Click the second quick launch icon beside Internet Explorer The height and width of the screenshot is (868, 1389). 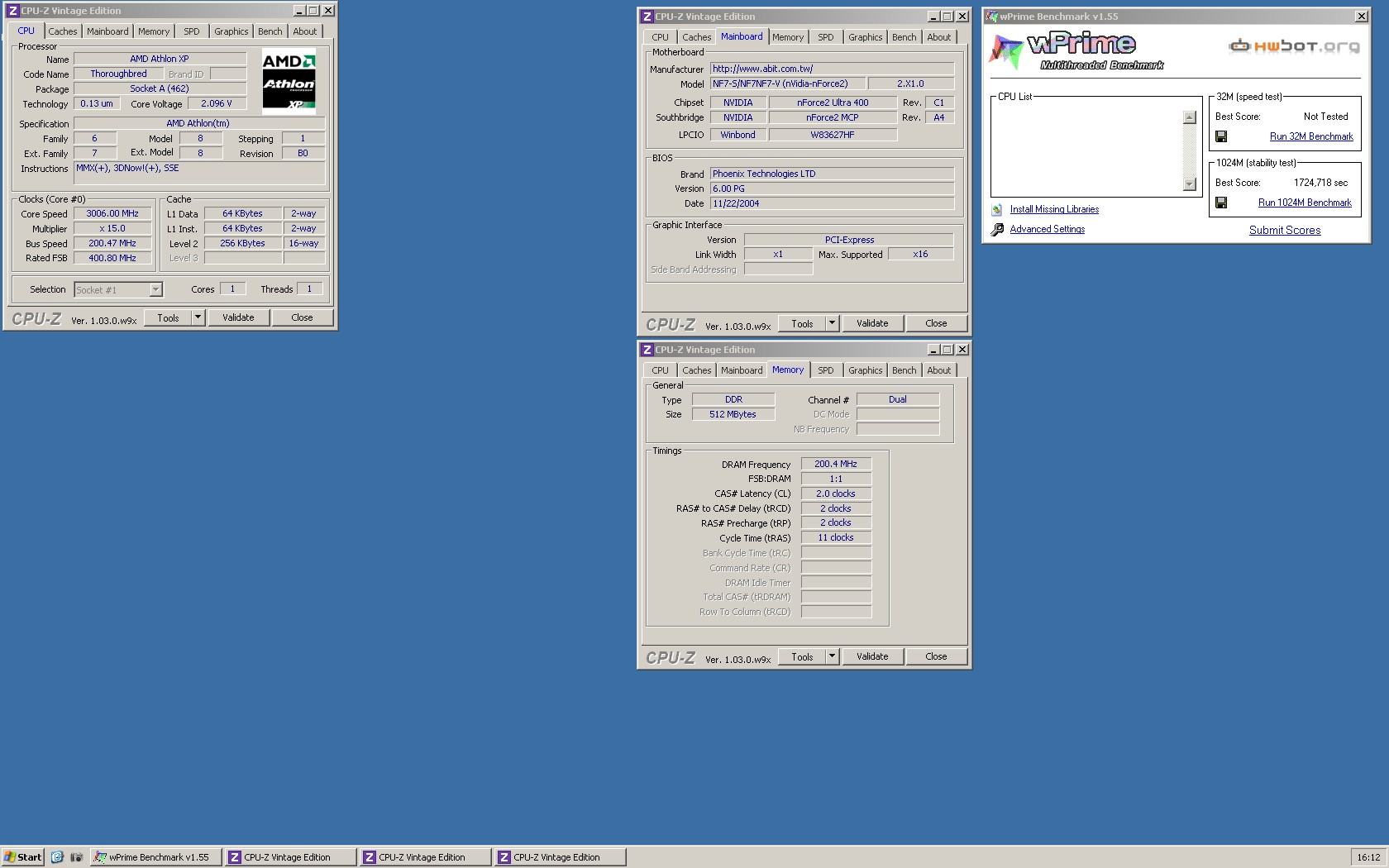76,857
